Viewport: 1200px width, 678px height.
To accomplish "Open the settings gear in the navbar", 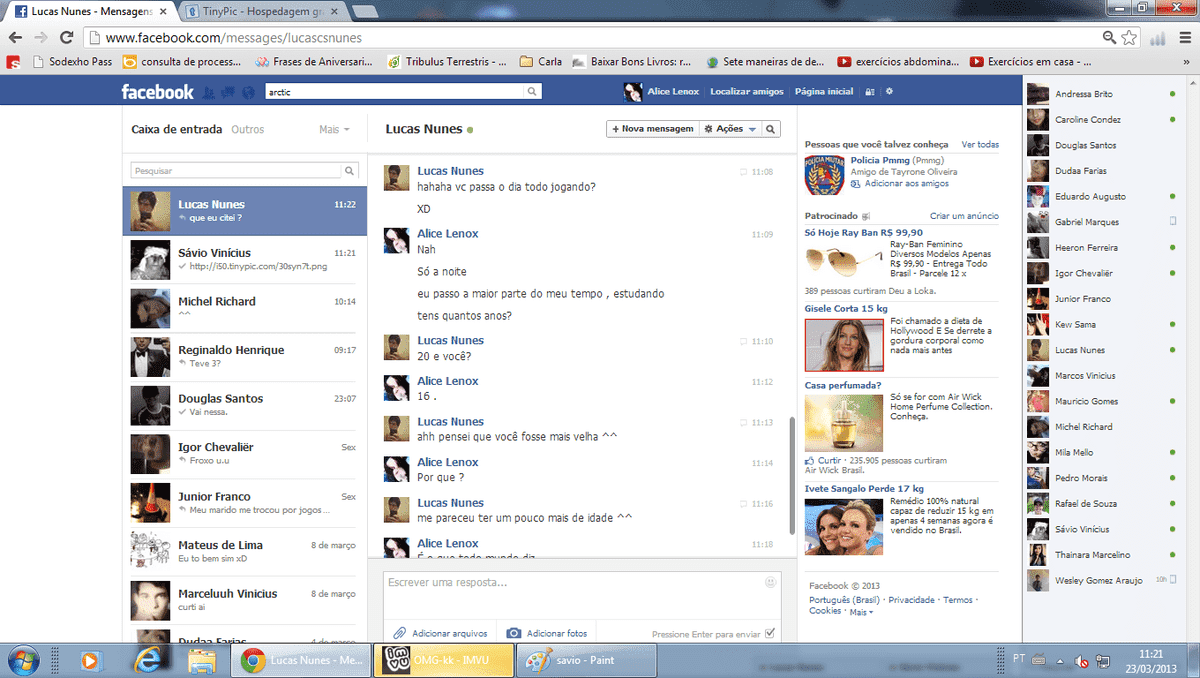I will (888, 91).
